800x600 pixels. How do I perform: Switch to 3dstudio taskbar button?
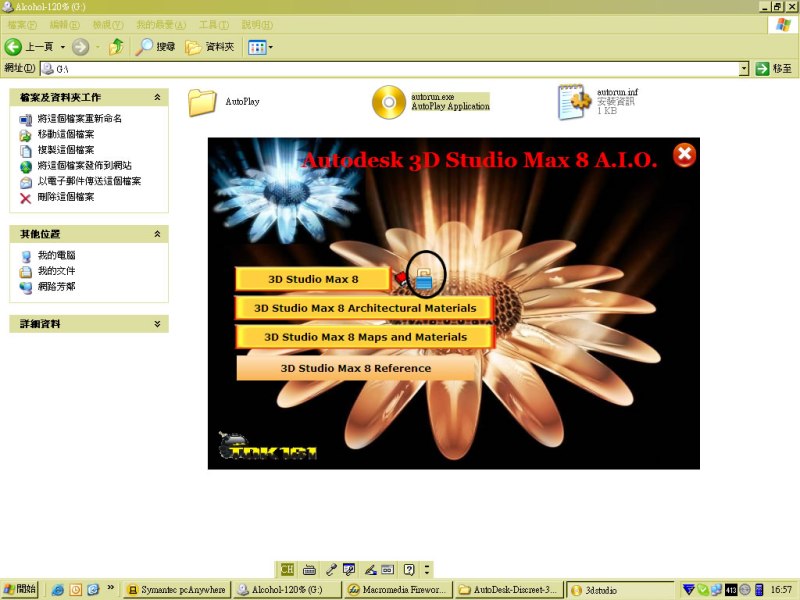[x=619, y=590]
